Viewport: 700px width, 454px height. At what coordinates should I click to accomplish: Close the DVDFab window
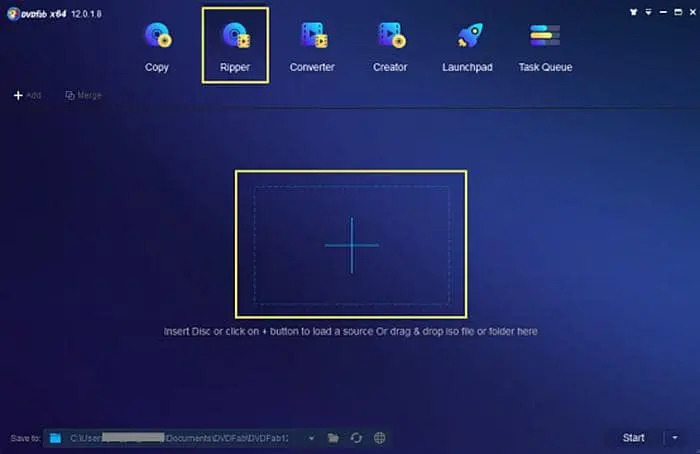[x=692, y=12]
